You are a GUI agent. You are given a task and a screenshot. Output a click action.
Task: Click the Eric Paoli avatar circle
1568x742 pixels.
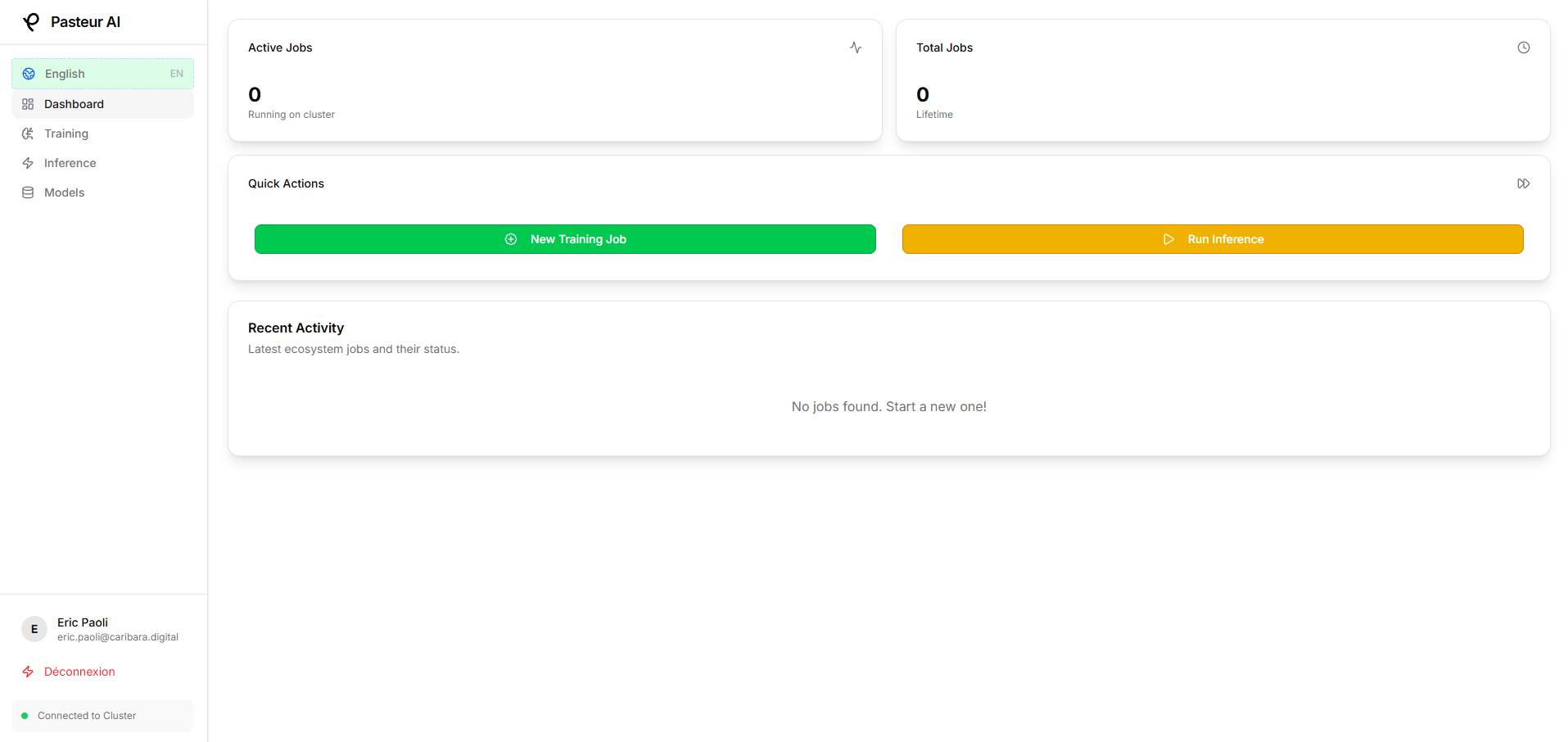34,629
